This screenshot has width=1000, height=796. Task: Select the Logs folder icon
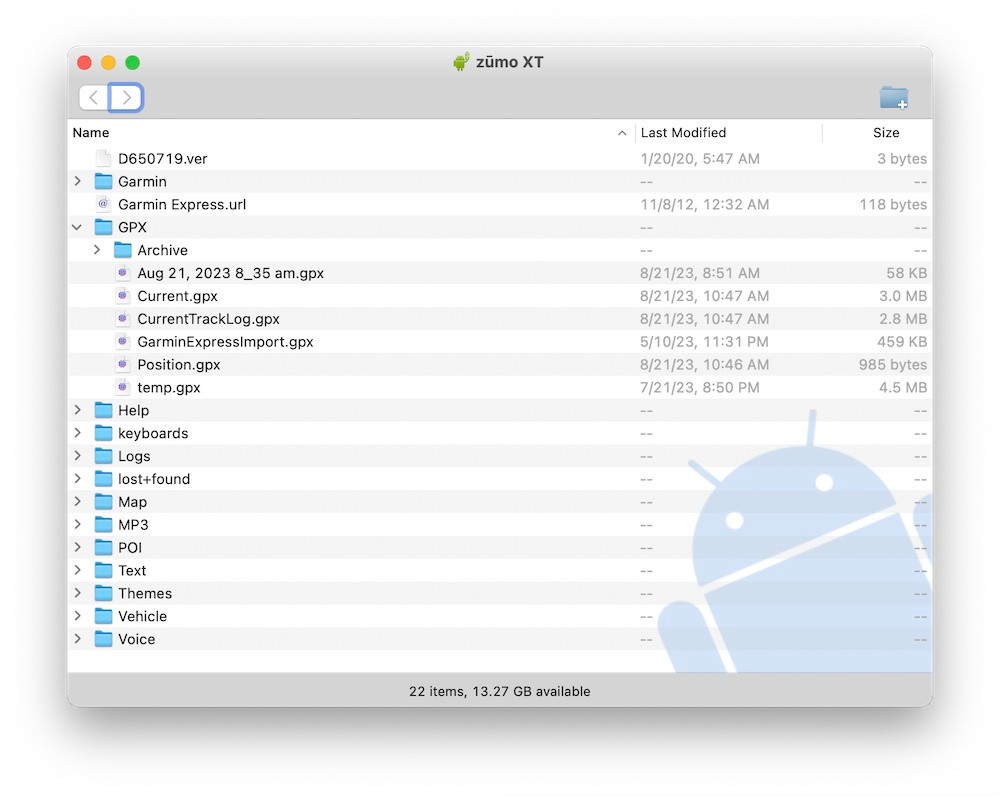103,456
